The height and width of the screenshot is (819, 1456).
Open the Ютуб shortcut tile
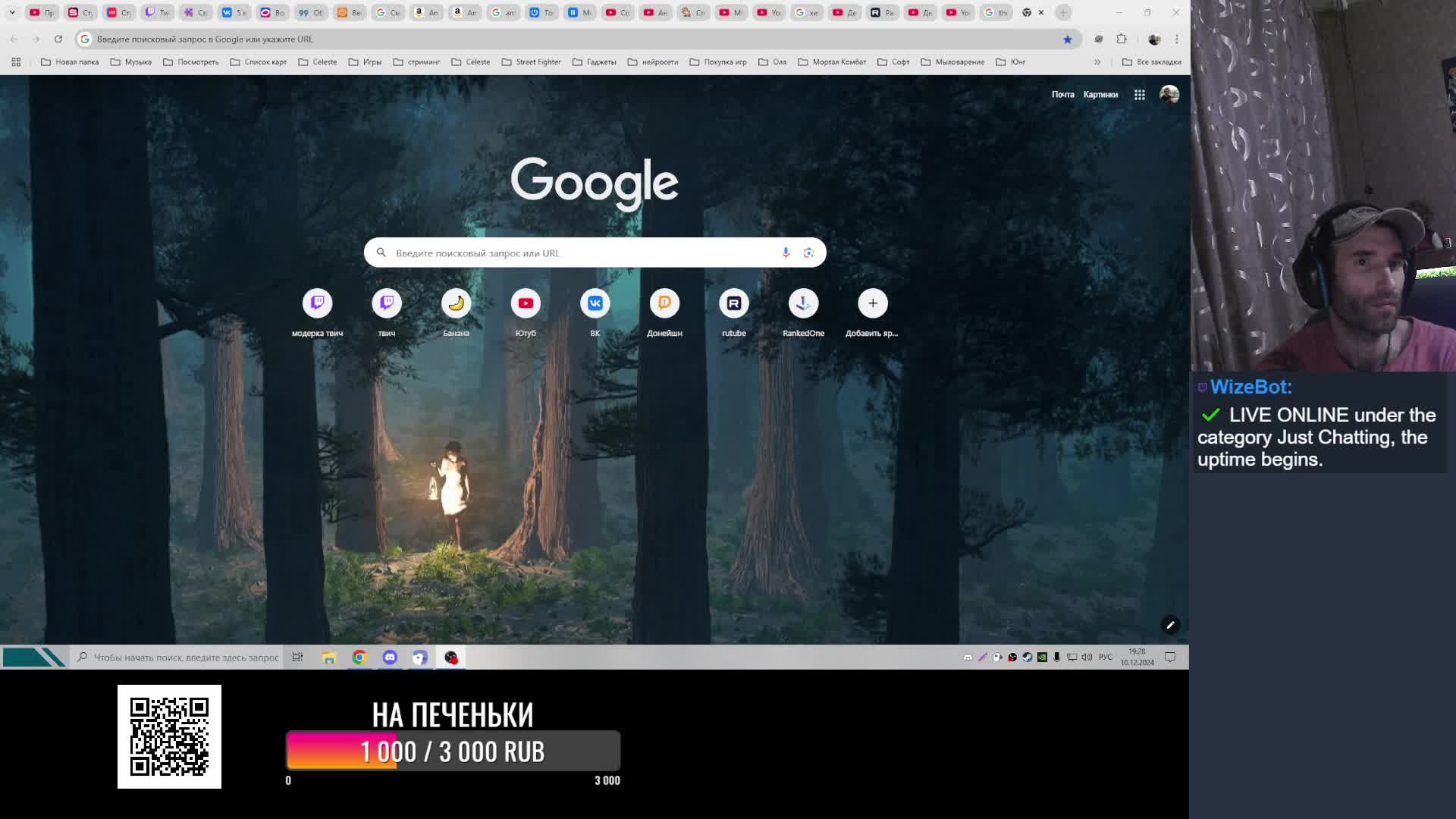point(526,303)
